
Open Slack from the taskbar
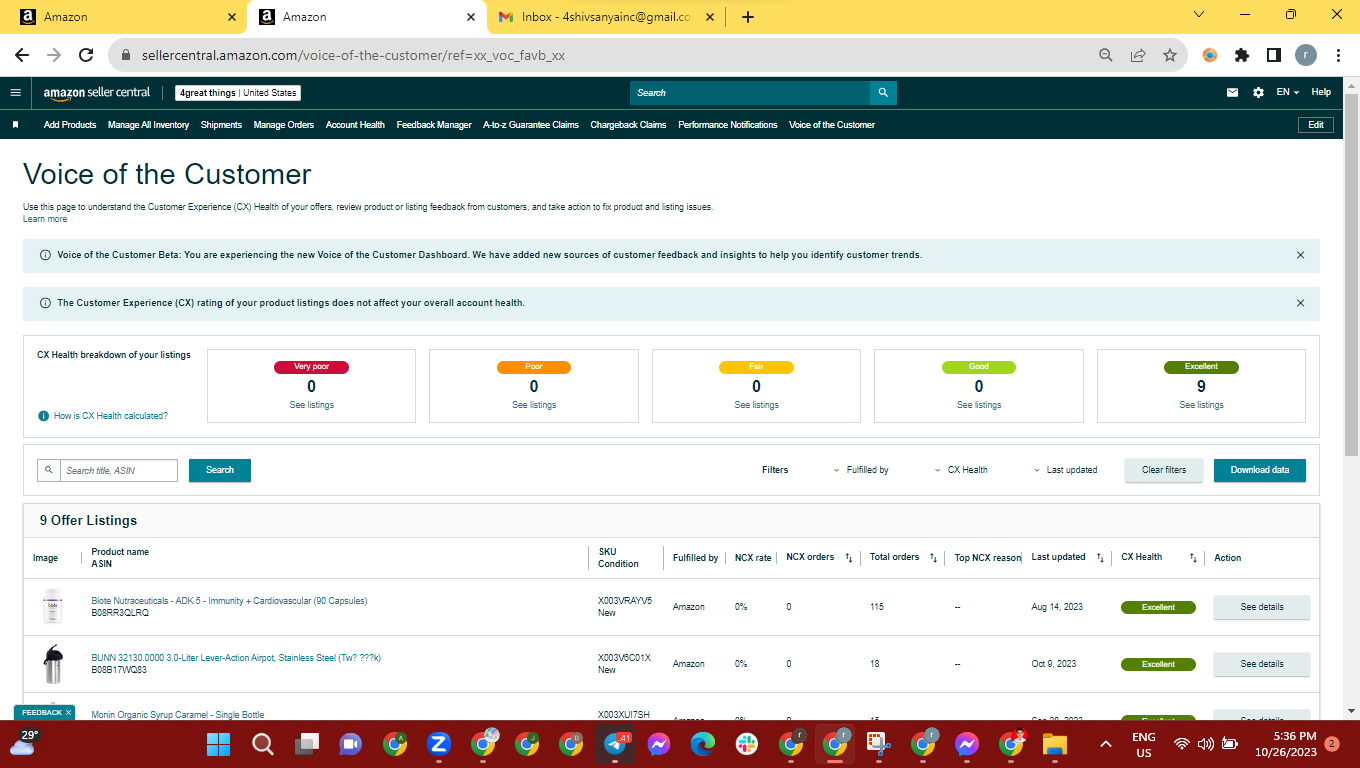coord(746,744)
